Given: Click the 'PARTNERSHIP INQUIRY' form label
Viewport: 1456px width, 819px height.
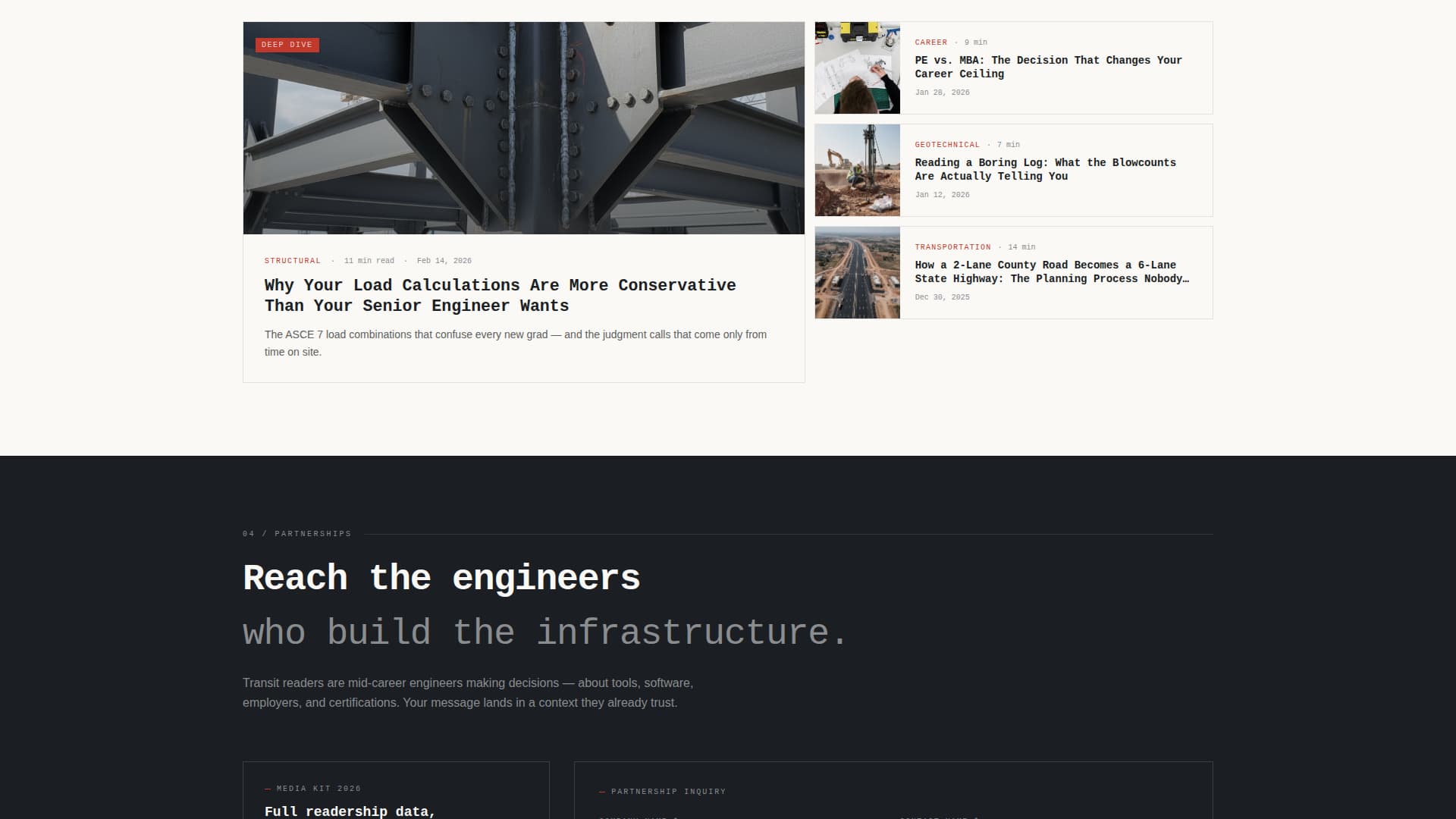Looking at the screenshot, I should [668, 792].
